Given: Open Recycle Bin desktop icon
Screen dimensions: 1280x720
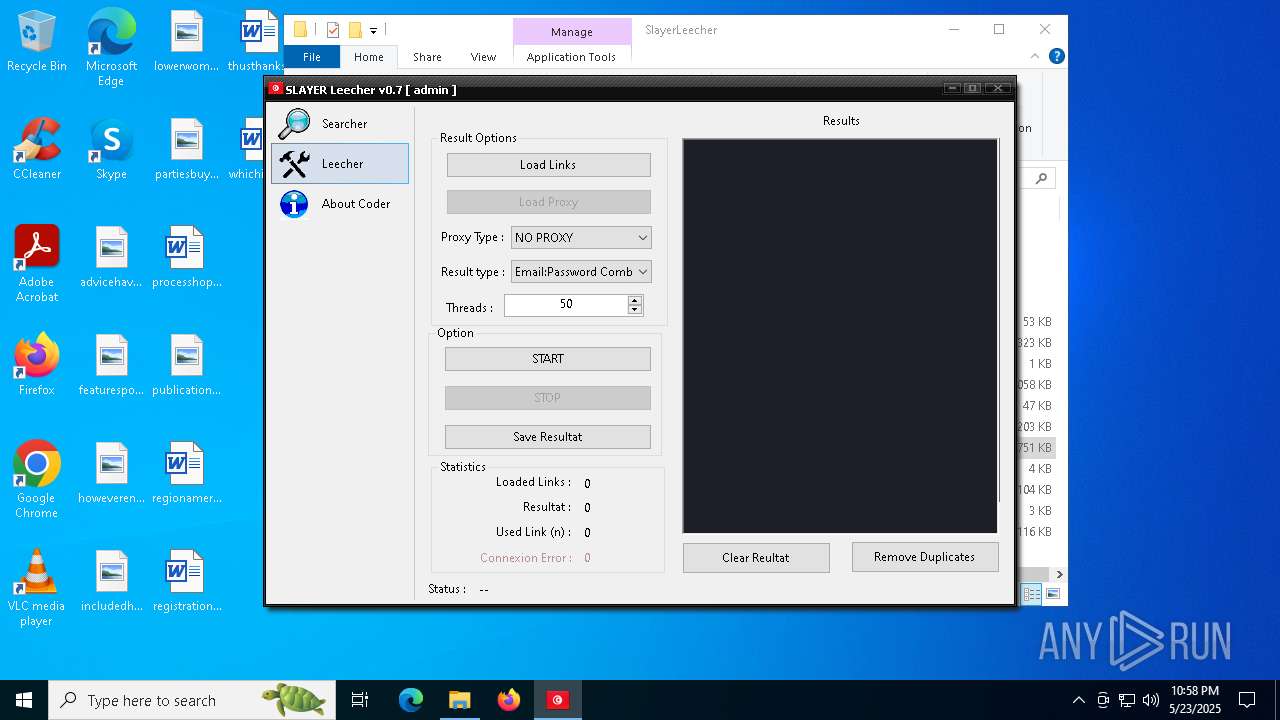Looking at the screenshot, I should tap(37, 42).
